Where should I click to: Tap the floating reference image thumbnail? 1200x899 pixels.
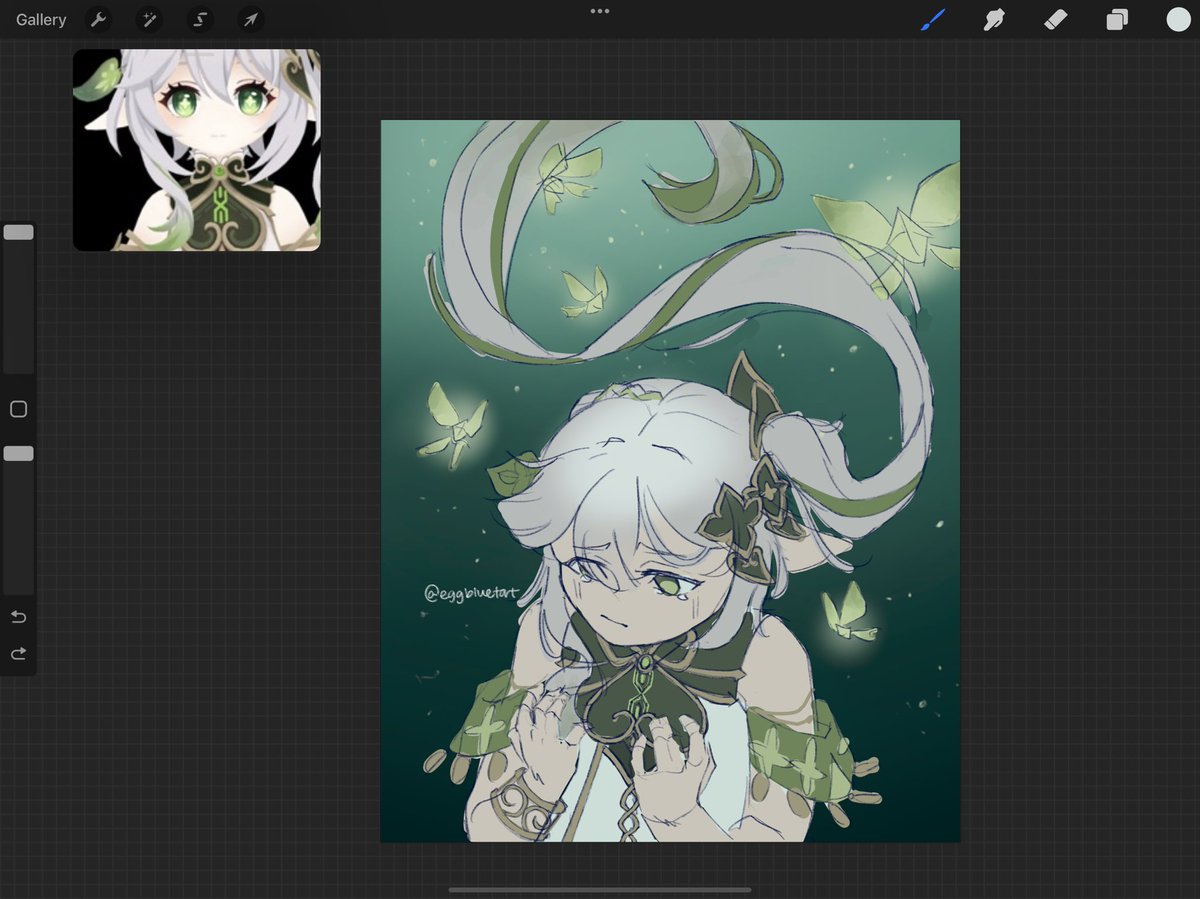(197, 150)
